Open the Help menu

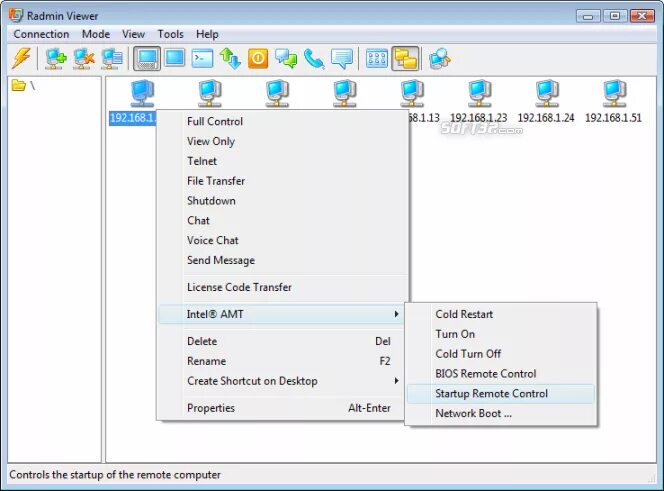pyautogui.click(x=207, y=34)
